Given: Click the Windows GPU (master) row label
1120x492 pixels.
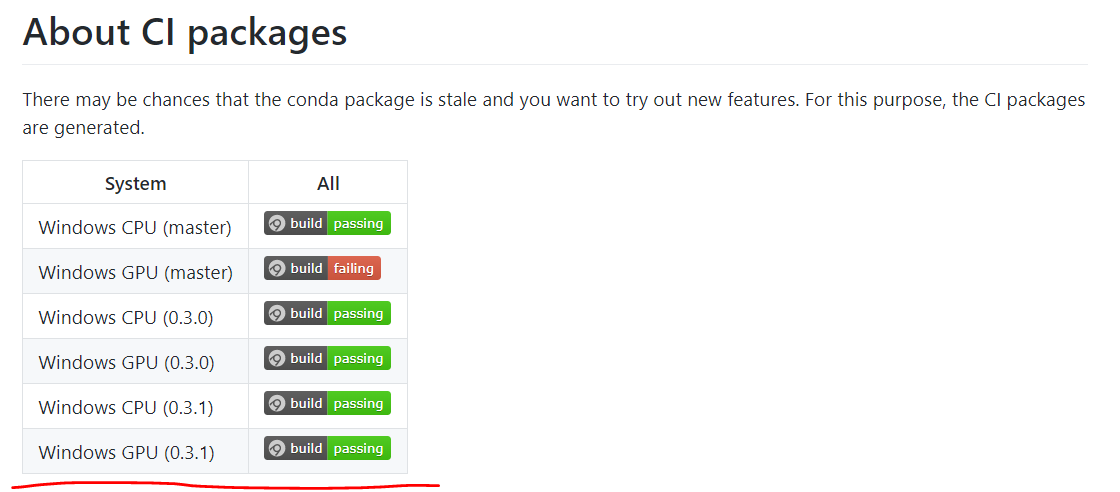Looking at the screenshot, I should 136,273.
